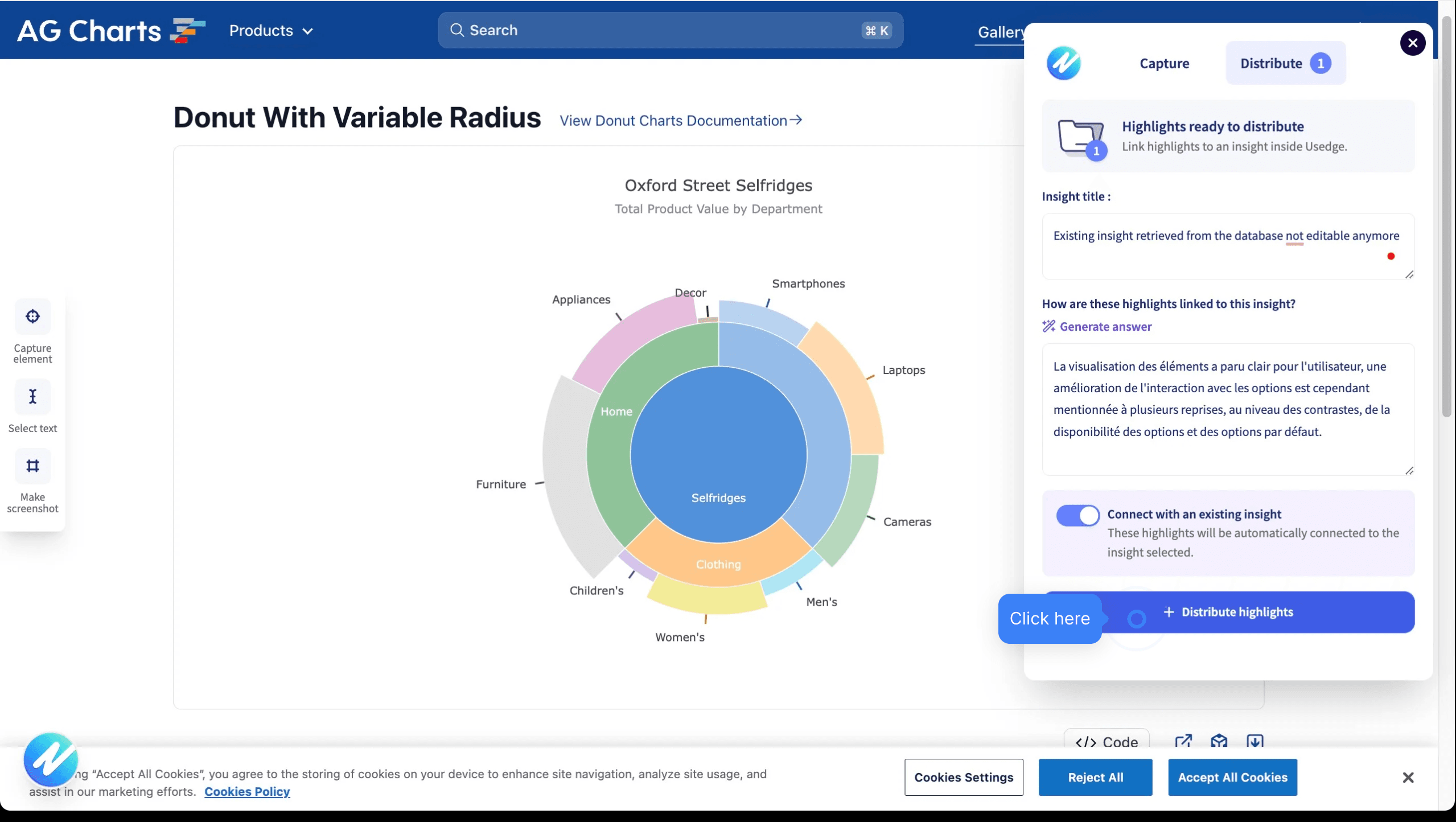Click the CodeSandbox box icon
This screenshot has height=822, width=1456.
tap(1219, 741)
